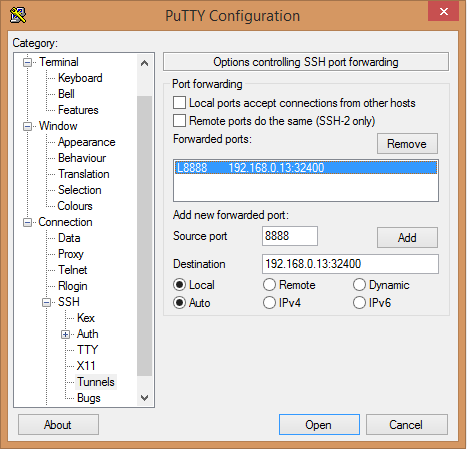
Task: Open the Colours category
Action: tap(75, 206)
